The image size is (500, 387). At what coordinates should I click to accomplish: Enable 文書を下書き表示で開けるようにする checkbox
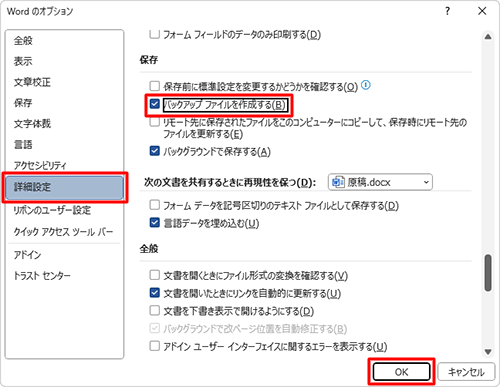click(154, 310)
